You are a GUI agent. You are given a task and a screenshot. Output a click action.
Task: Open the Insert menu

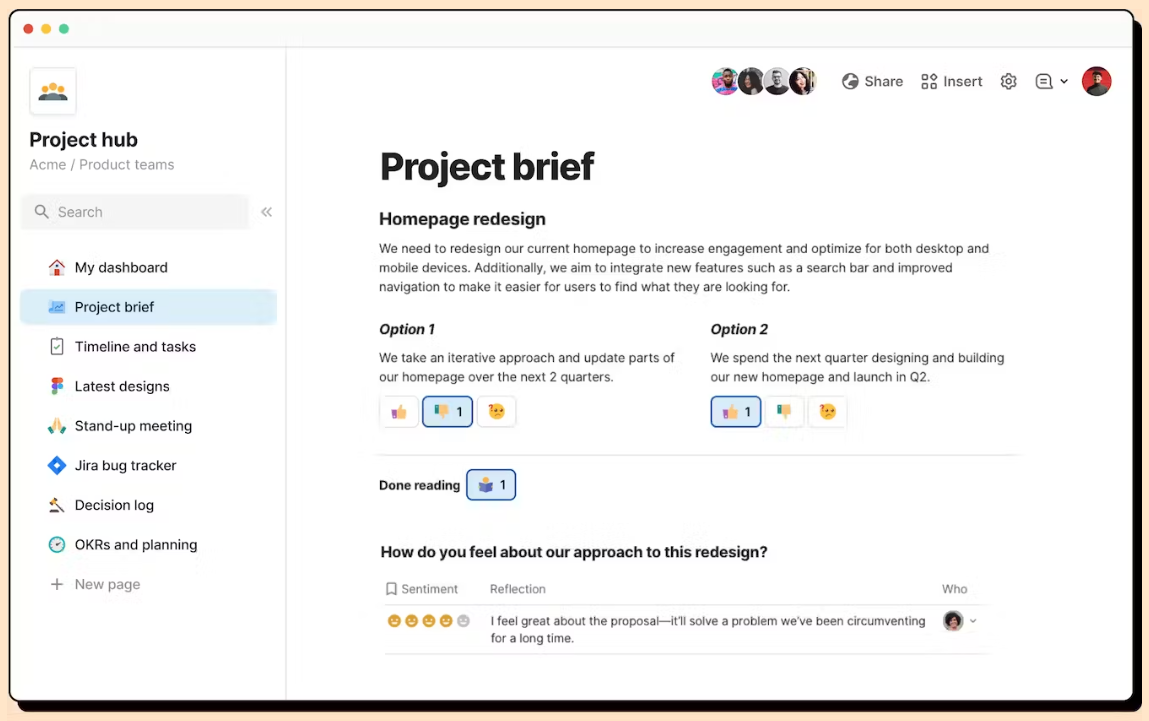pos(951,81)
